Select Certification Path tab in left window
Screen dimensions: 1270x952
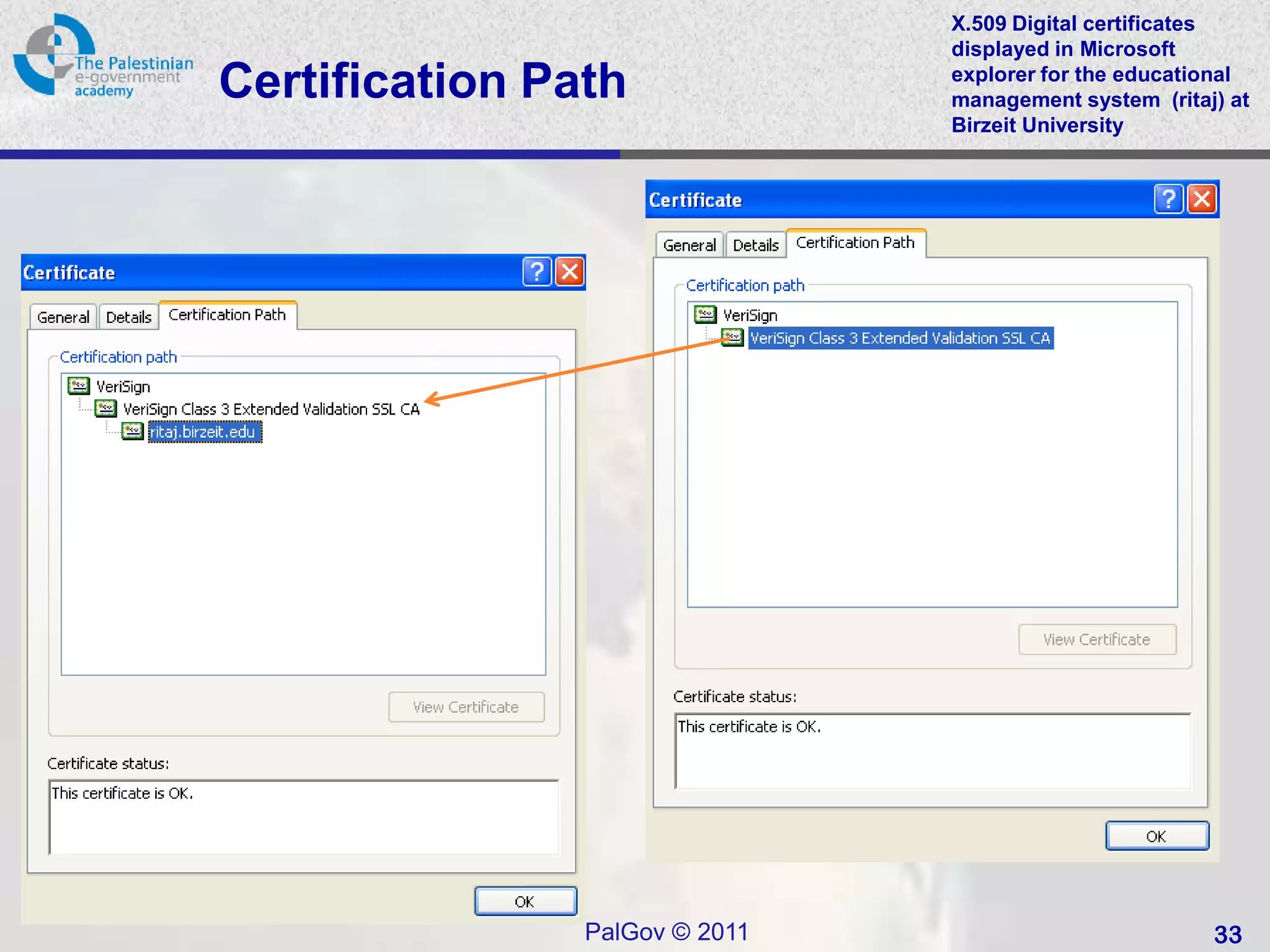[228, 315]
